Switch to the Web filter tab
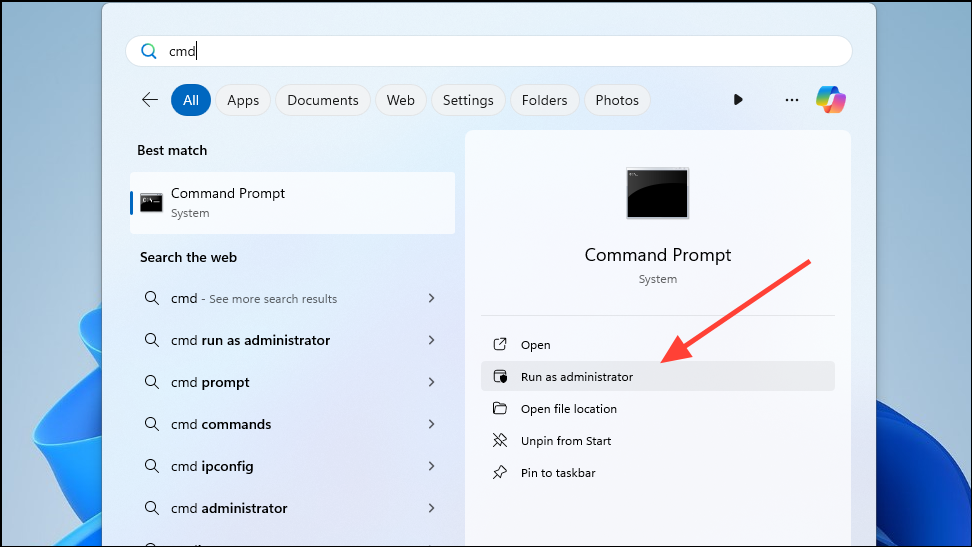 400,100
